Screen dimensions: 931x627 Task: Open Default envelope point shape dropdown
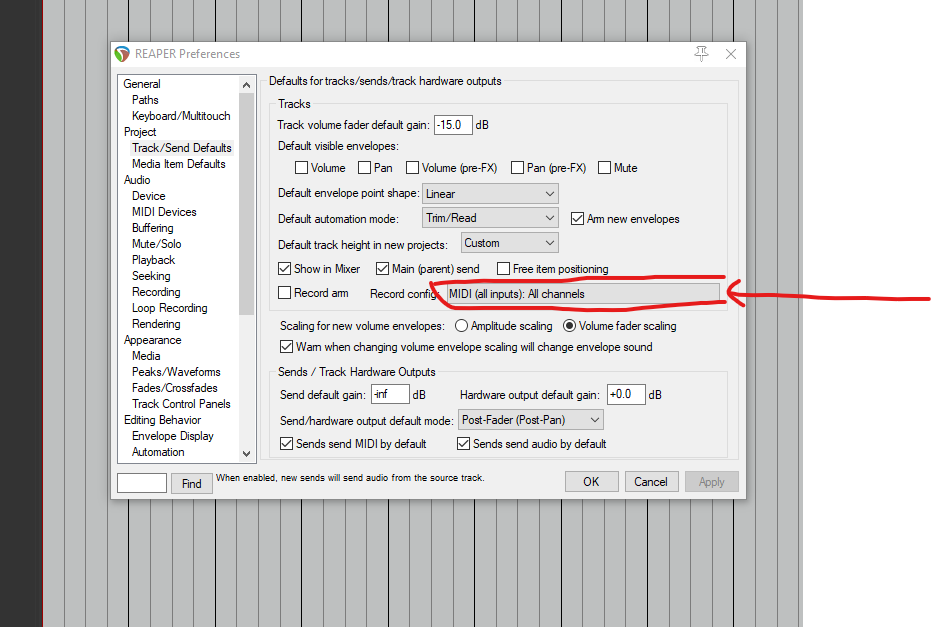(490, 194)
